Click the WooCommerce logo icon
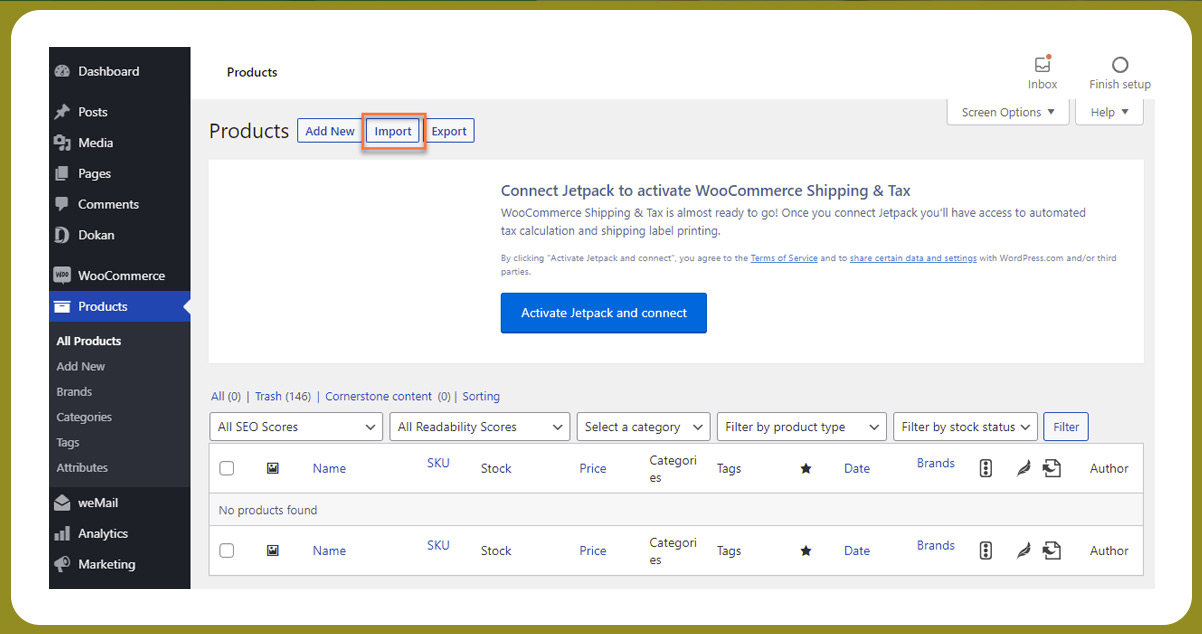 tap(62, 275)
